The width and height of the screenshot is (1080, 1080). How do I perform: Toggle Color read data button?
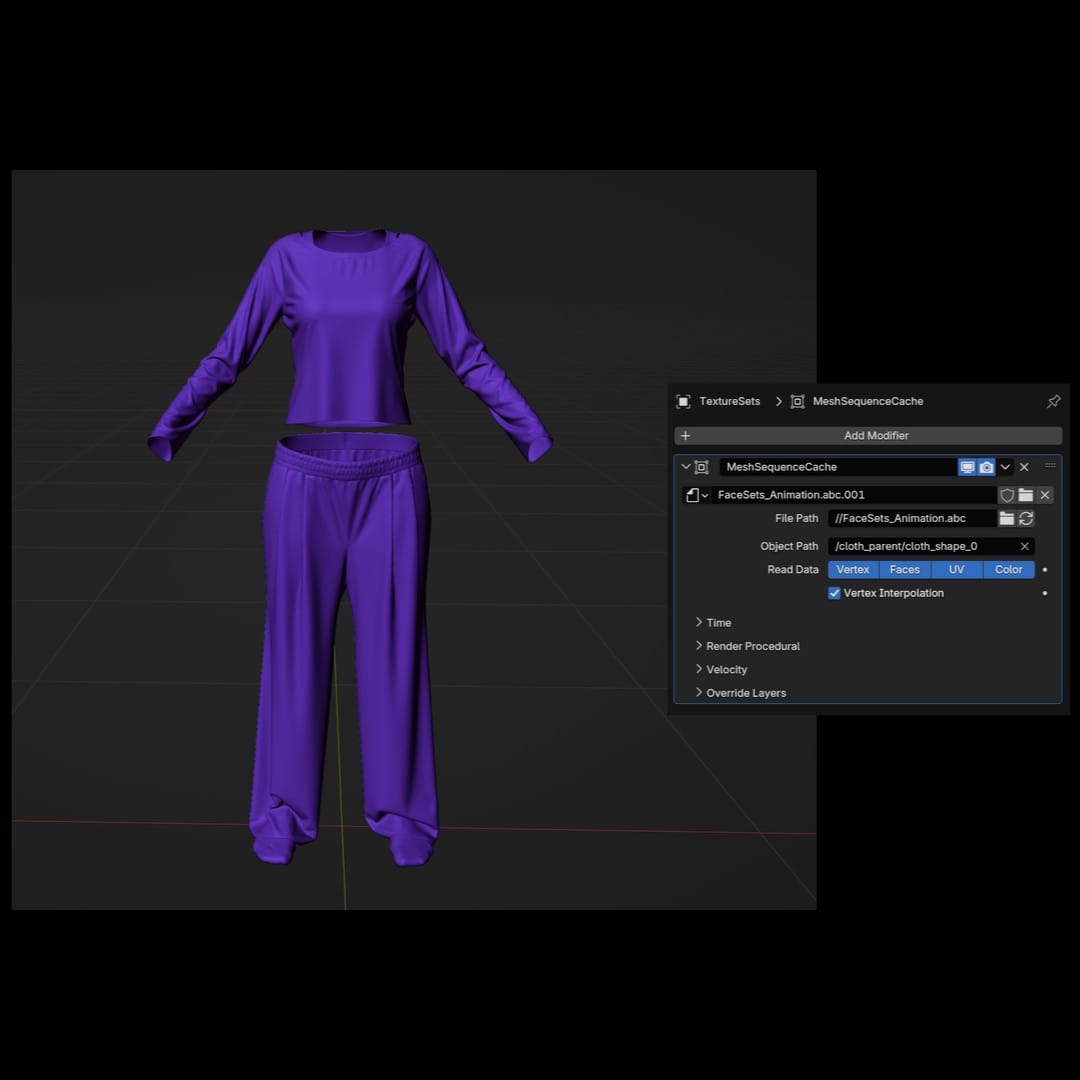[x=1008, y=570]
